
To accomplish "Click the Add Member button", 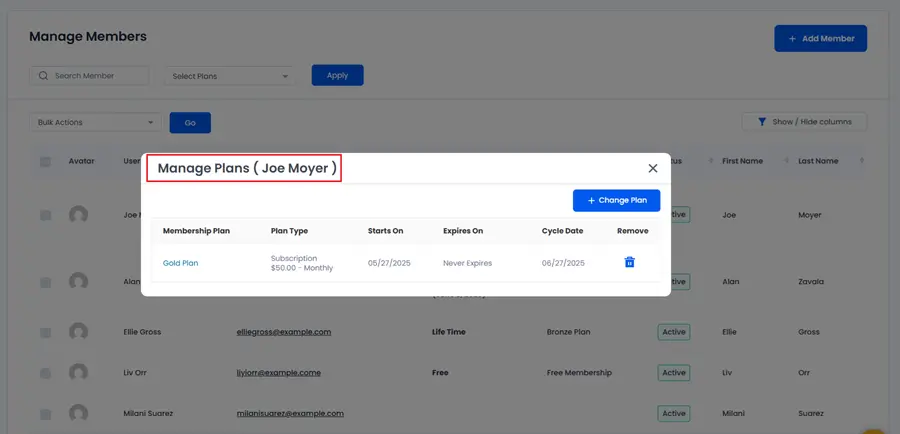I will tap(820, 38).
